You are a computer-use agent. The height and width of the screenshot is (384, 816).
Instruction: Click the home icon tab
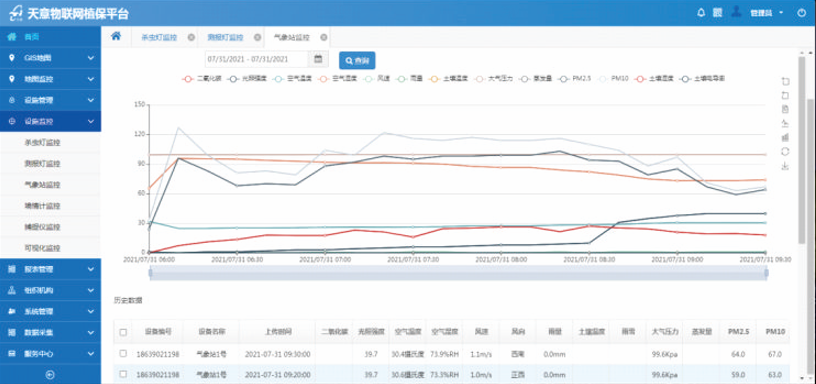pos(116,36)
